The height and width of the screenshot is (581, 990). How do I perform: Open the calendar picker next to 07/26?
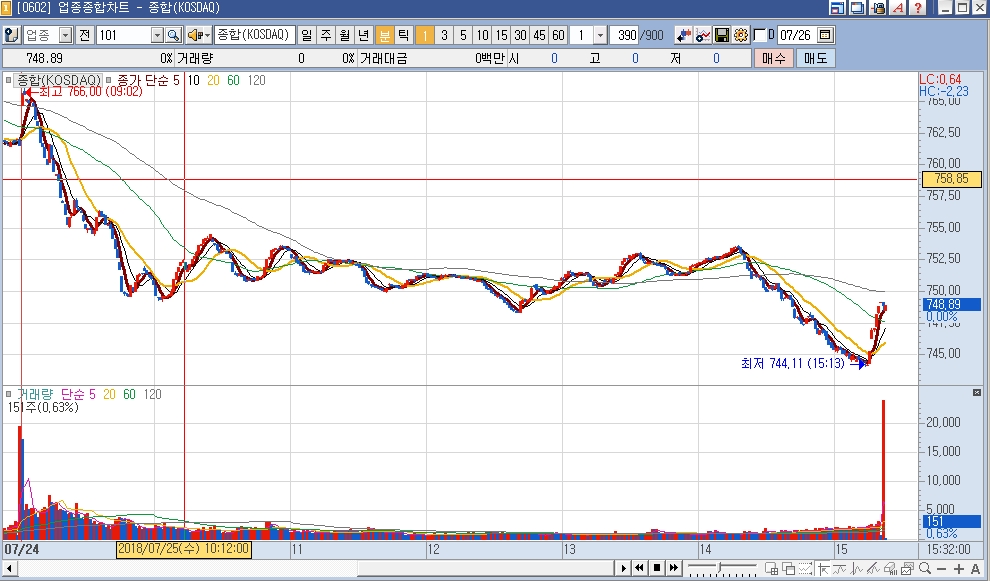pyautogui.click(x=825, y=35)
